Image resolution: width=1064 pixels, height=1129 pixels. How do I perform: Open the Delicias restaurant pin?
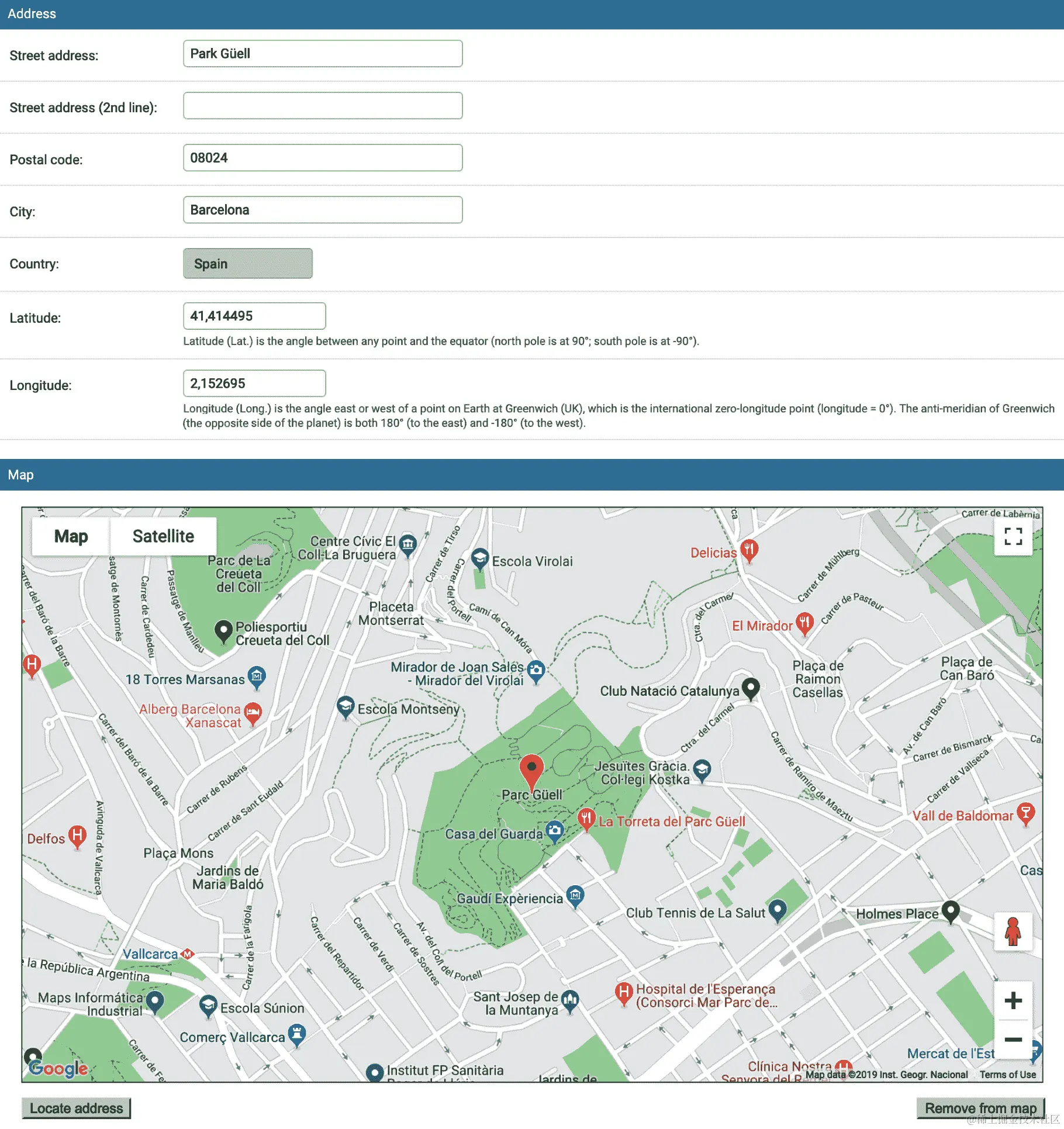pos(749,550)
